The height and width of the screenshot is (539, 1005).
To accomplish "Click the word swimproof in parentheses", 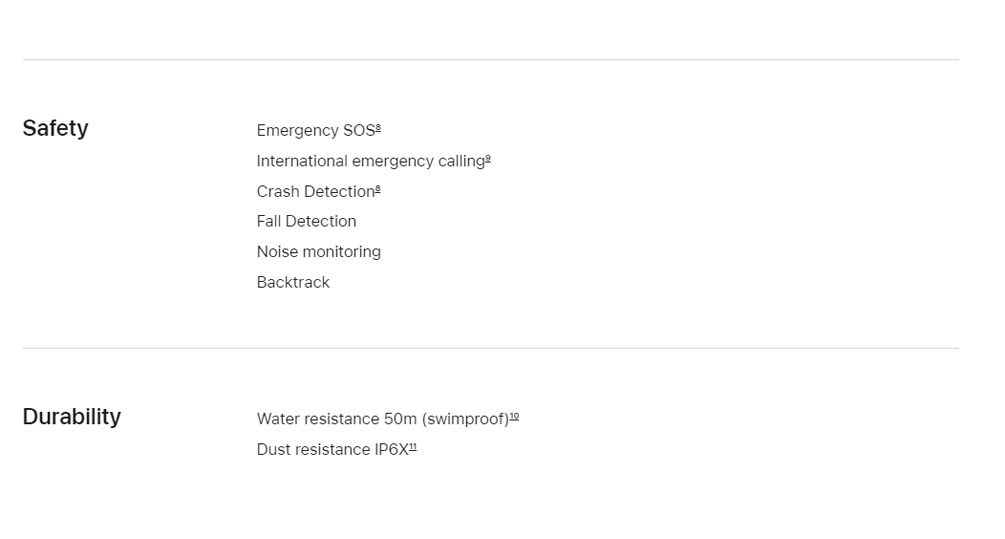I will pyautogui.click(x=465, y=419).
